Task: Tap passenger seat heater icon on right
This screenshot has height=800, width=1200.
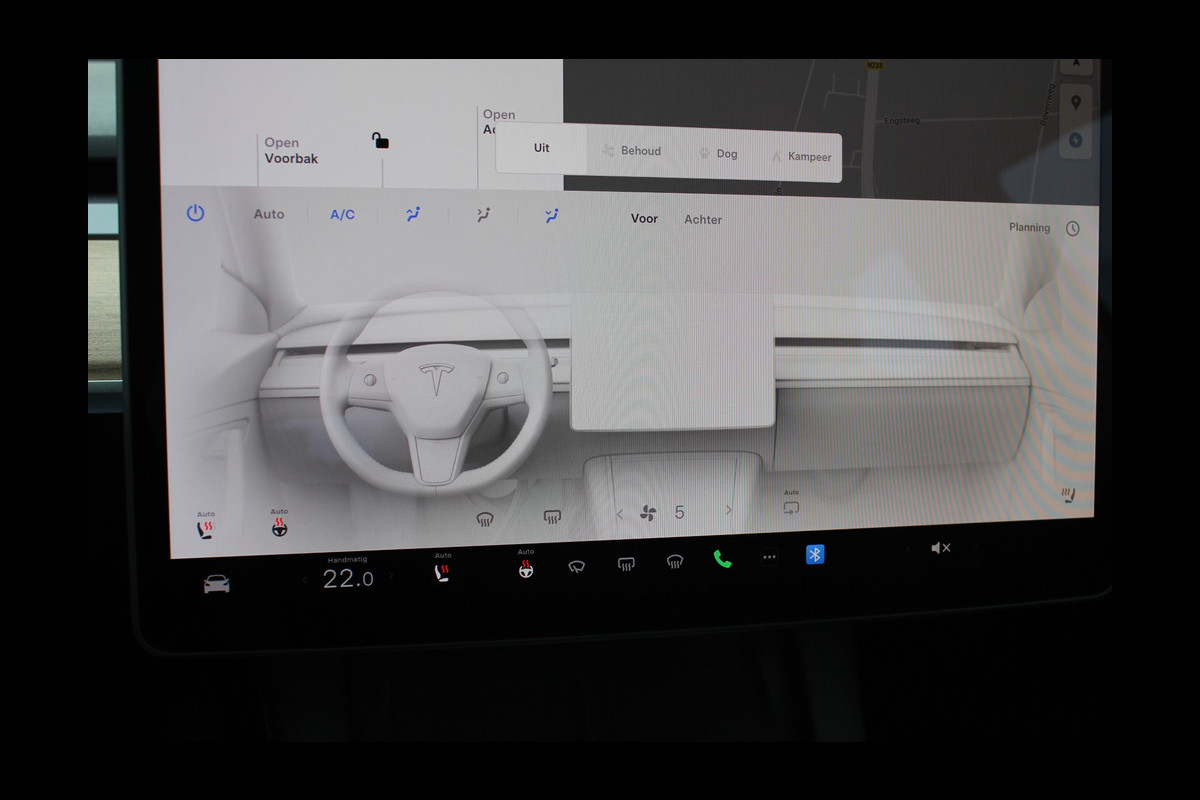Action: (1069, 495)
